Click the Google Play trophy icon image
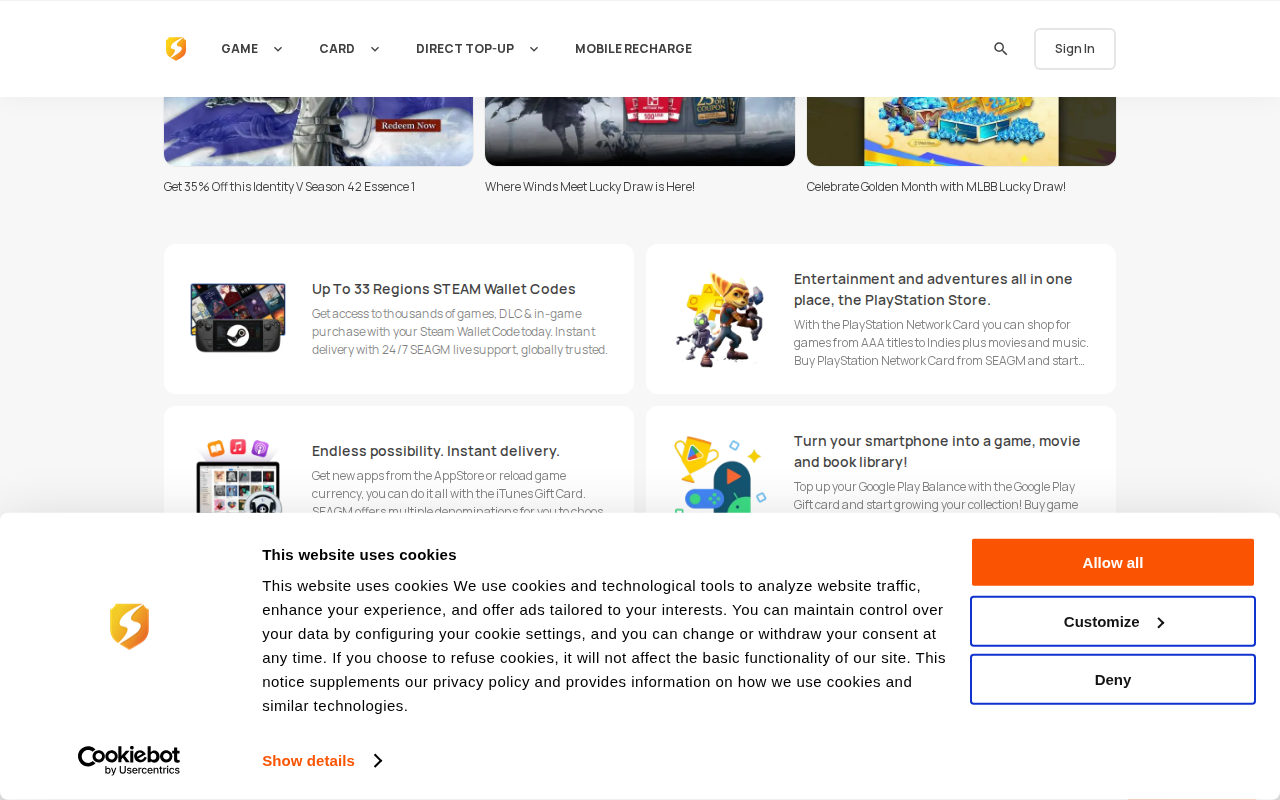The image size is (1280, 800). (x=720, y=475)
